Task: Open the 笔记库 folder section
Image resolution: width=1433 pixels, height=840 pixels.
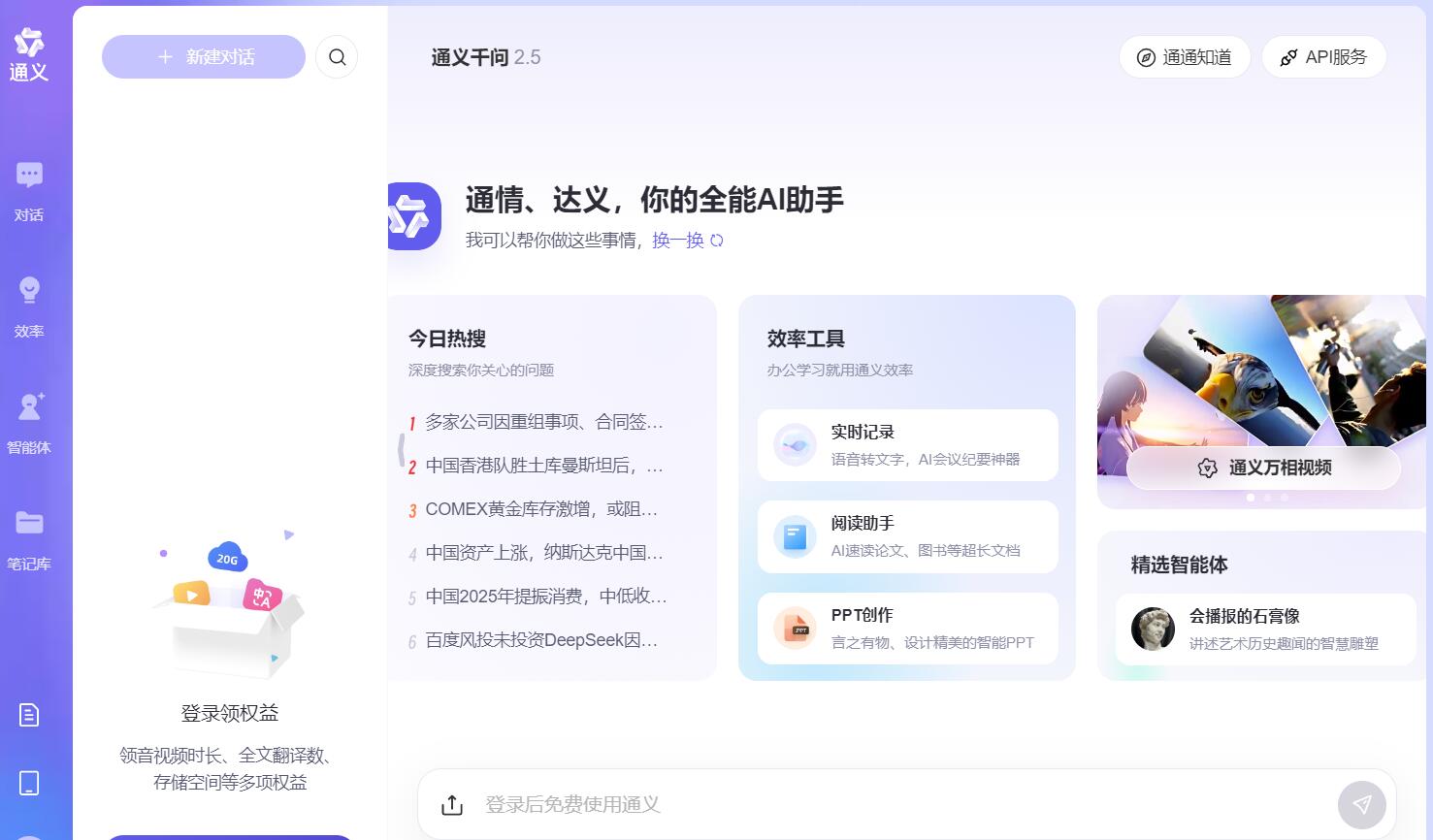Action: (29, 539)
